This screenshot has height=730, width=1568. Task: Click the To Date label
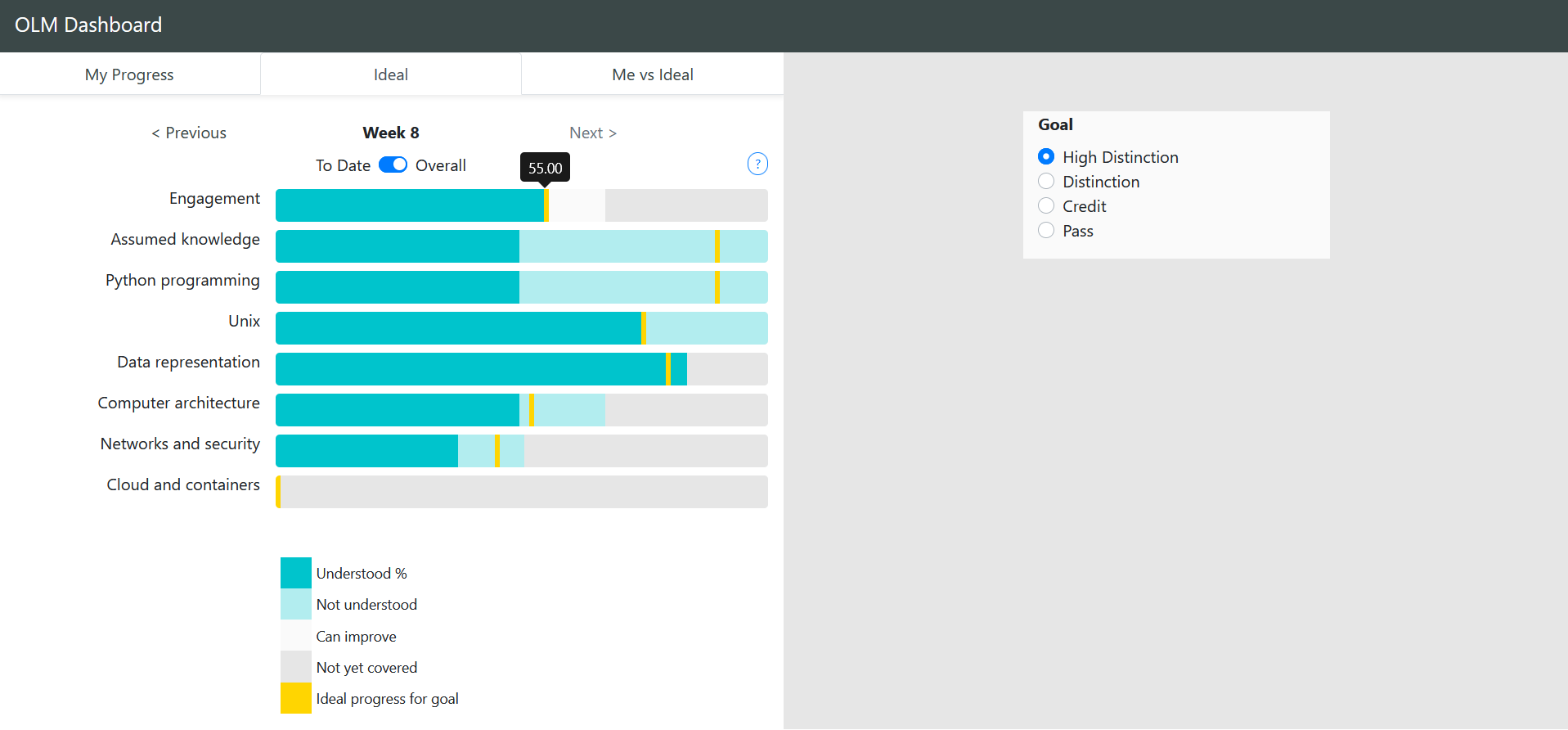click(x=344, y=165)
